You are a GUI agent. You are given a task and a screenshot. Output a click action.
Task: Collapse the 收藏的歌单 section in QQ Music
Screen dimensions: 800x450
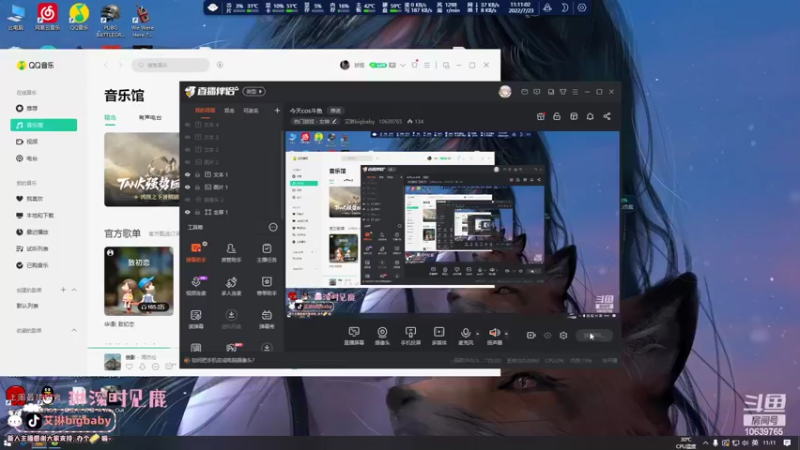tap(74, 331)
